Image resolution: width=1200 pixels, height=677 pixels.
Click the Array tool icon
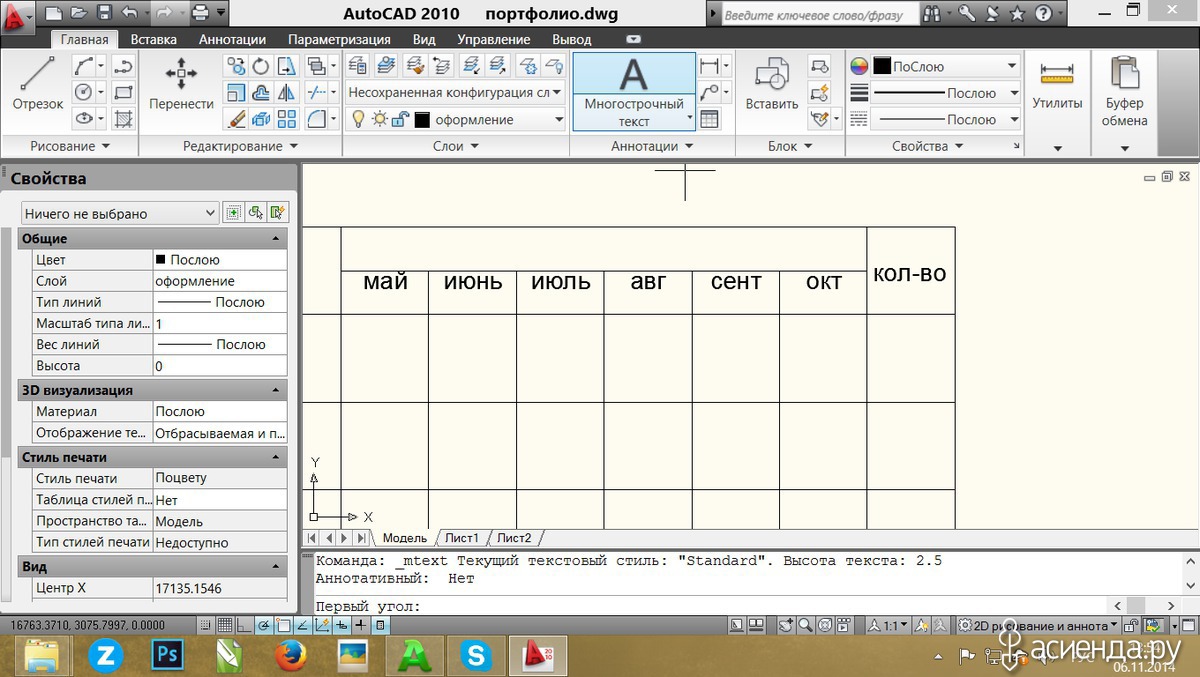[x=287, y=119]
